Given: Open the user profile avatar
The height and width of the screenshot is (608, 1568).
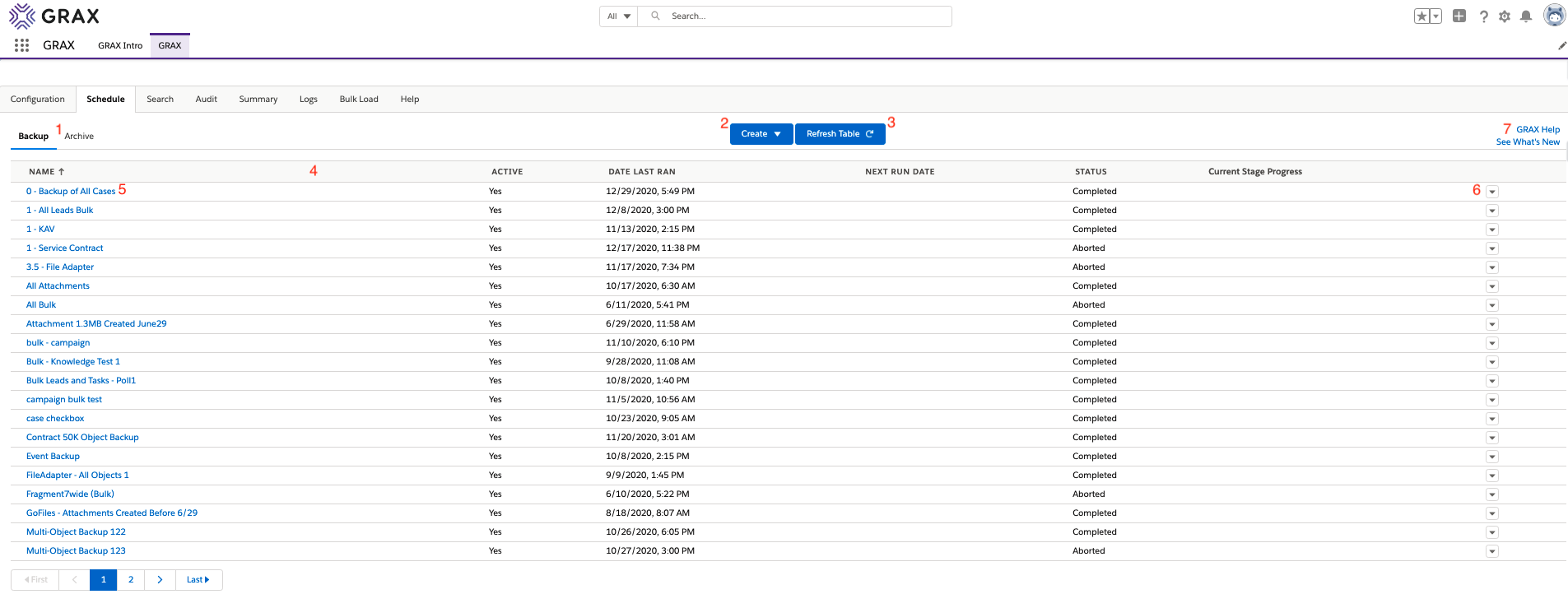Looking at the screenshot, I should [1554, 16].
